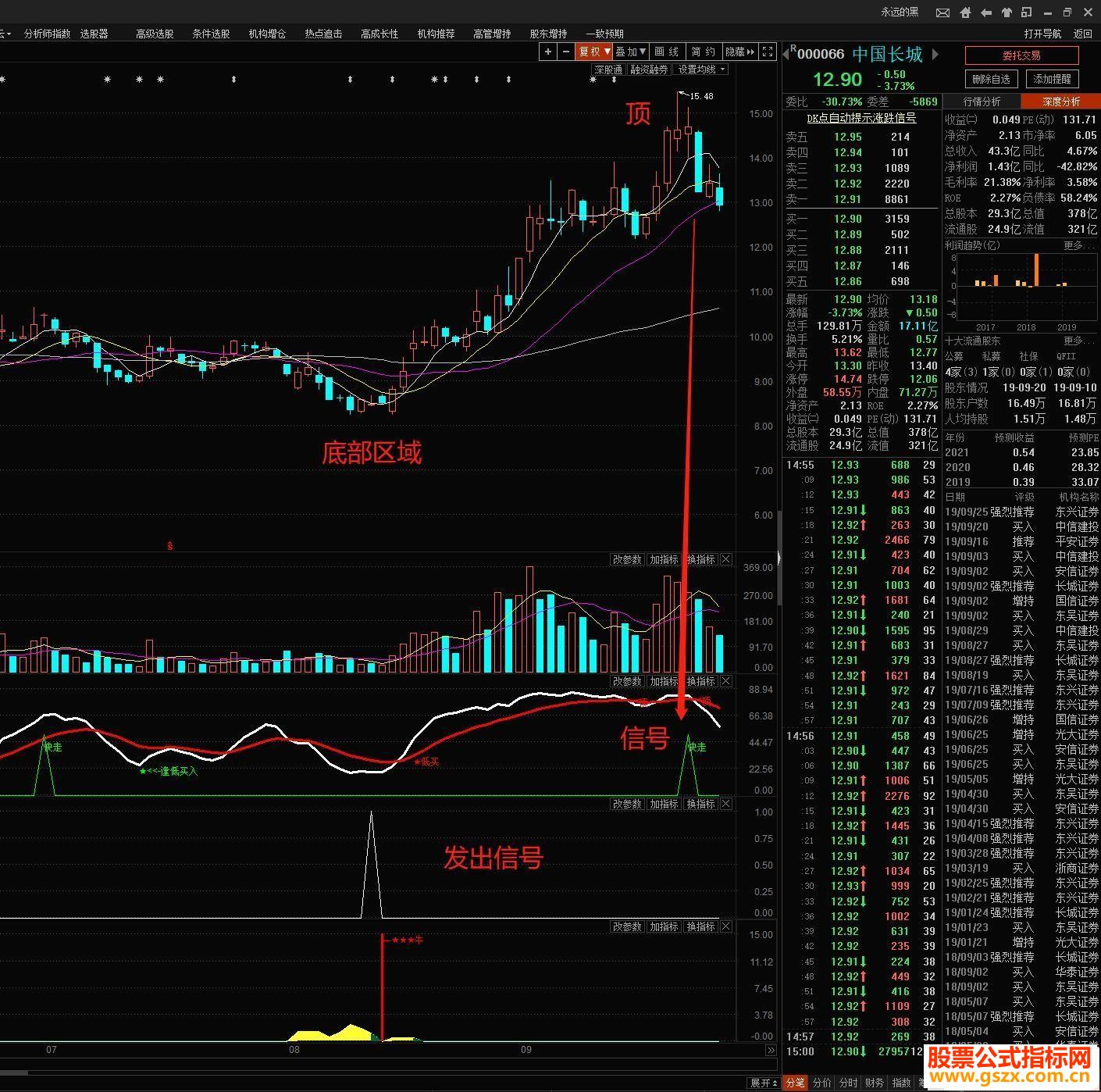Viewport: 1101px width, 1092px height.
Task: Open 复权 dropdown
Action: [593, 52]
